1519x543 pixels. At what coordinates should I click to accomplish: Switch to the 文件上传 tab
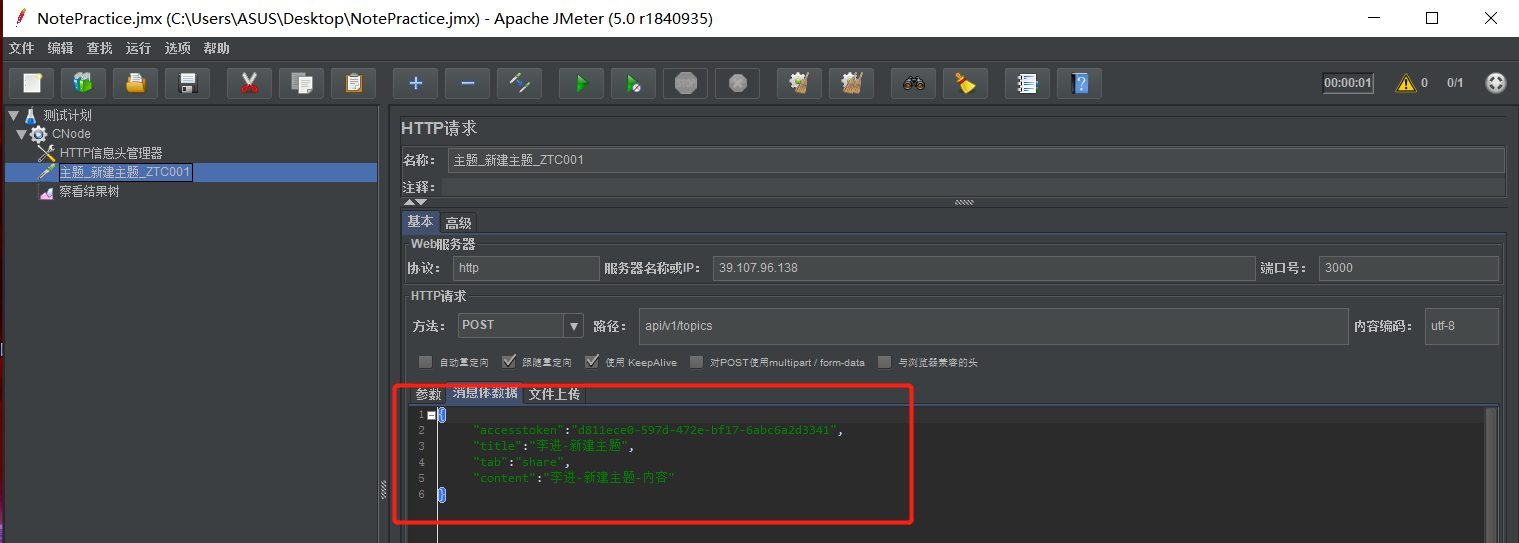(x=554, y=393)
